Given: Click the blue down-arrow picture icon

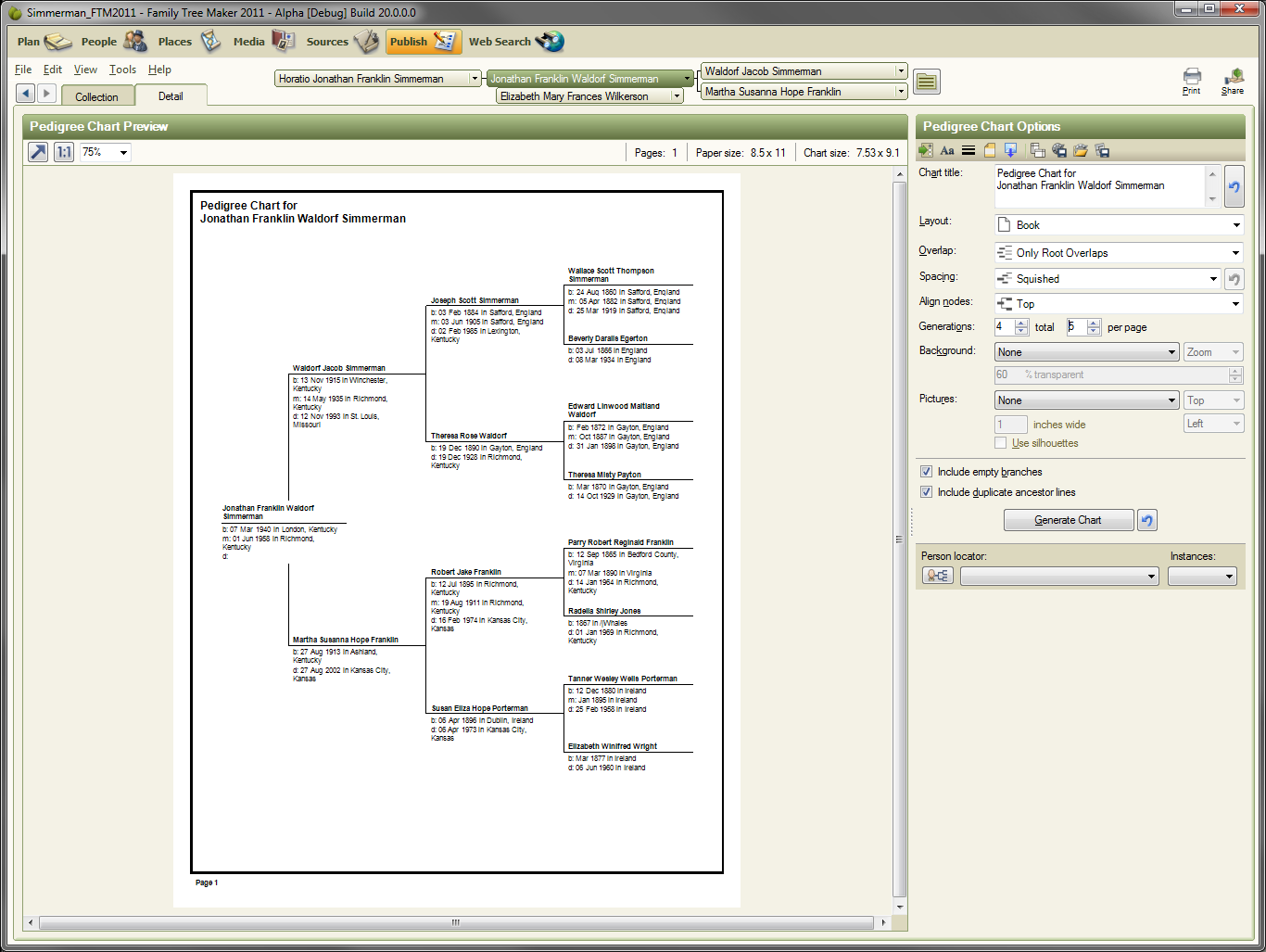Looking at the screenshot, I should [1011, 150].
